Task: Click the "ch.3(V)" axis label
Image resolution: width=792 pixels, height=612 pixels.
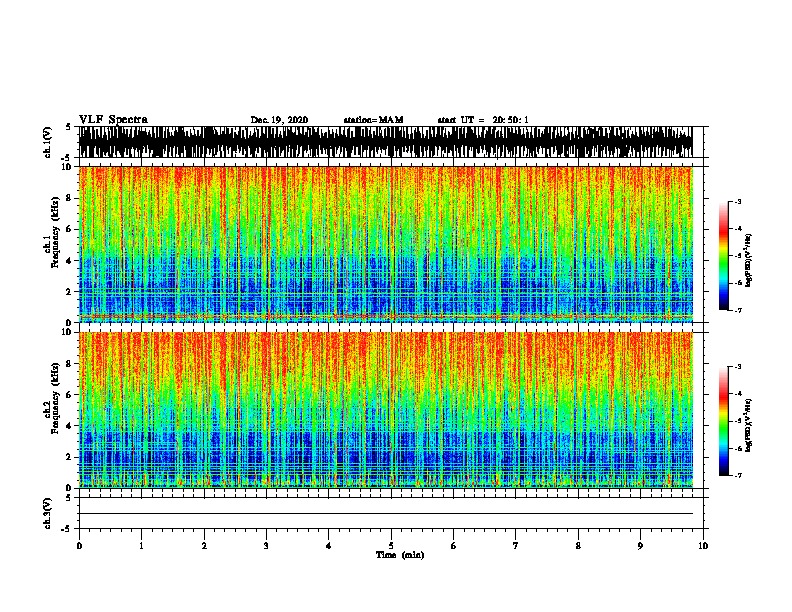Action: pyautogui.click(x=47, y=513)
